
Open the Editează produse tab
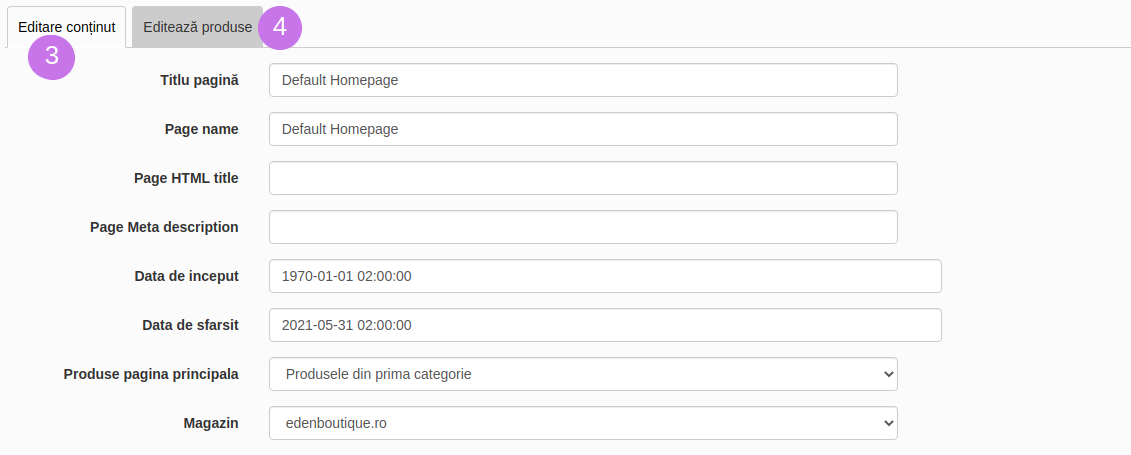[x=198, y=27]
